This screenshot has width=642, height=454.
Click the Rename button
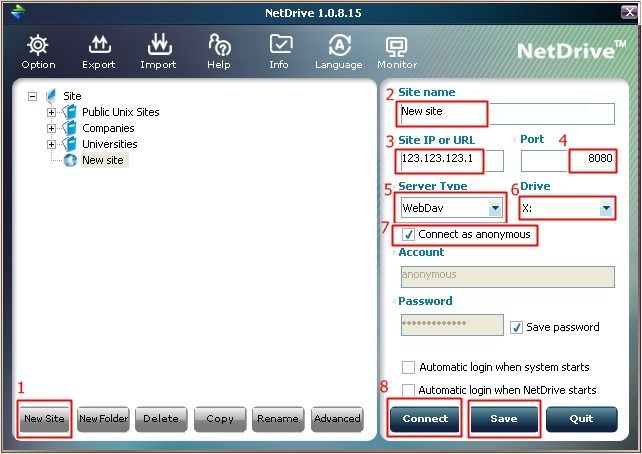point(278,419)
